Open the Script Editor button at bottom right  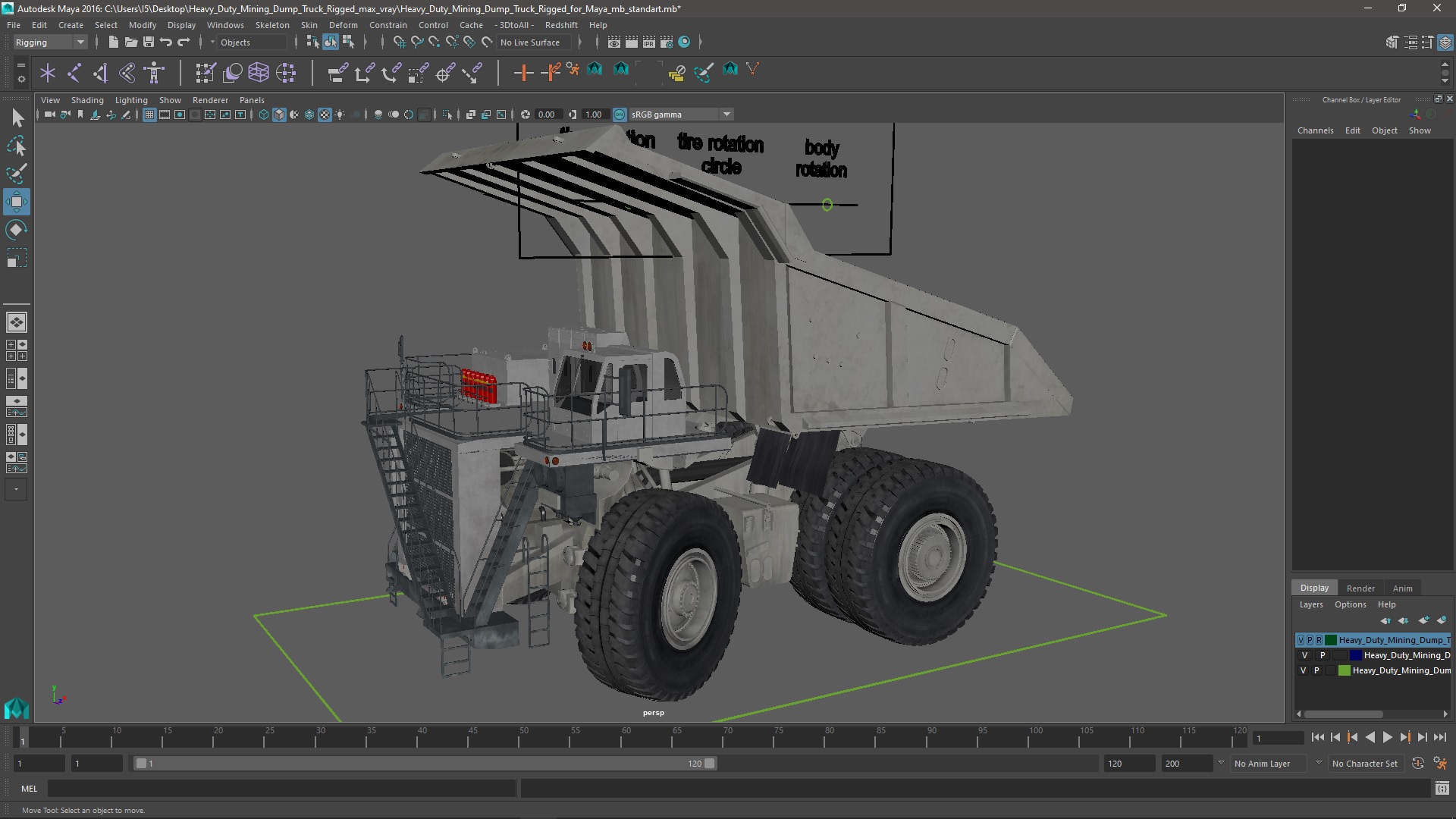point(1442,789)
